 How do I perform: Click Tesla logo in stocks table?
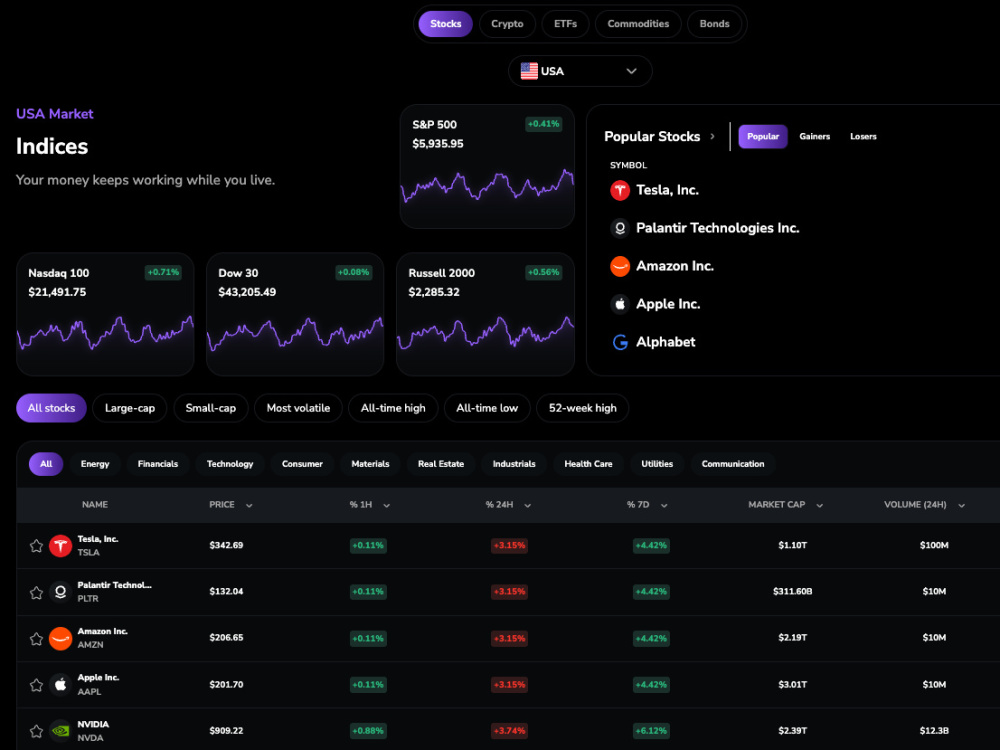(x=61, y=546)
